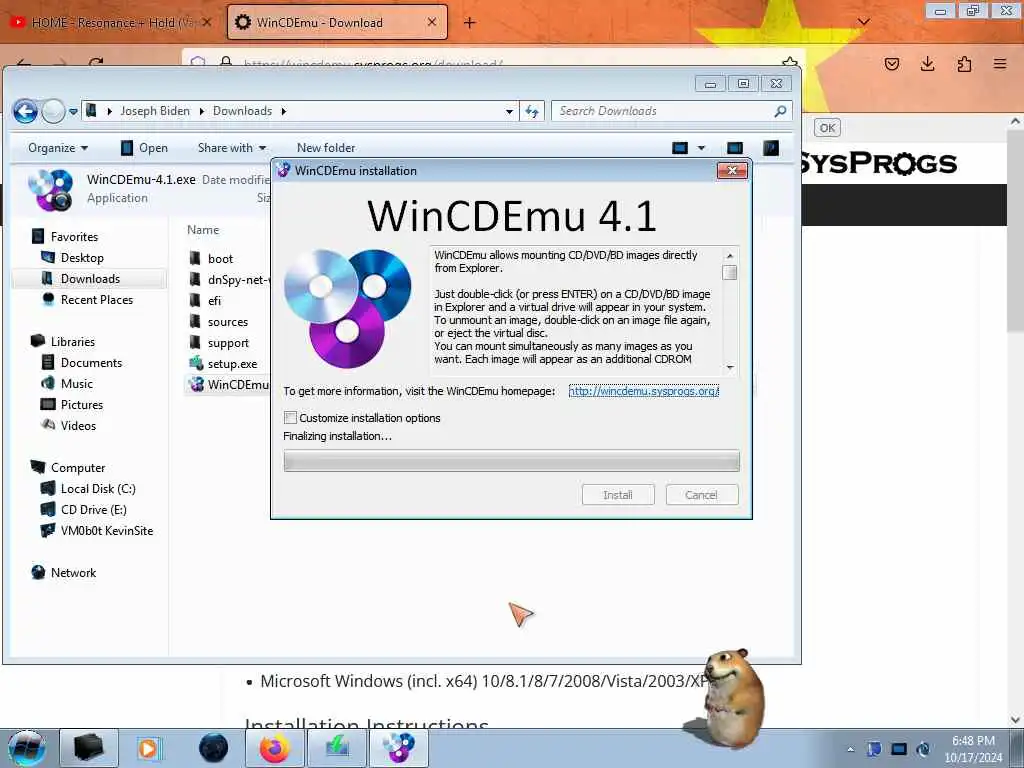Open media player taskbar icon
Screen dimensions: 1024x768
(x=149, y=748)
